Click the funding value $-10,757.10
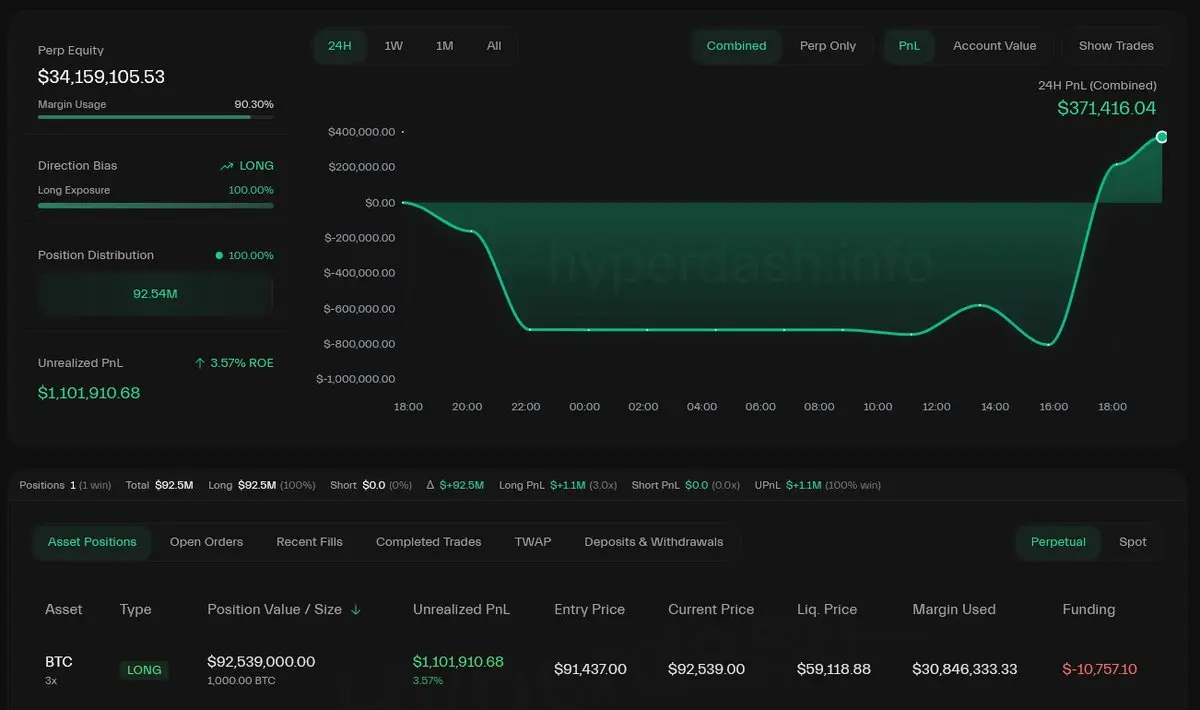 click(x=1099, y=669)
